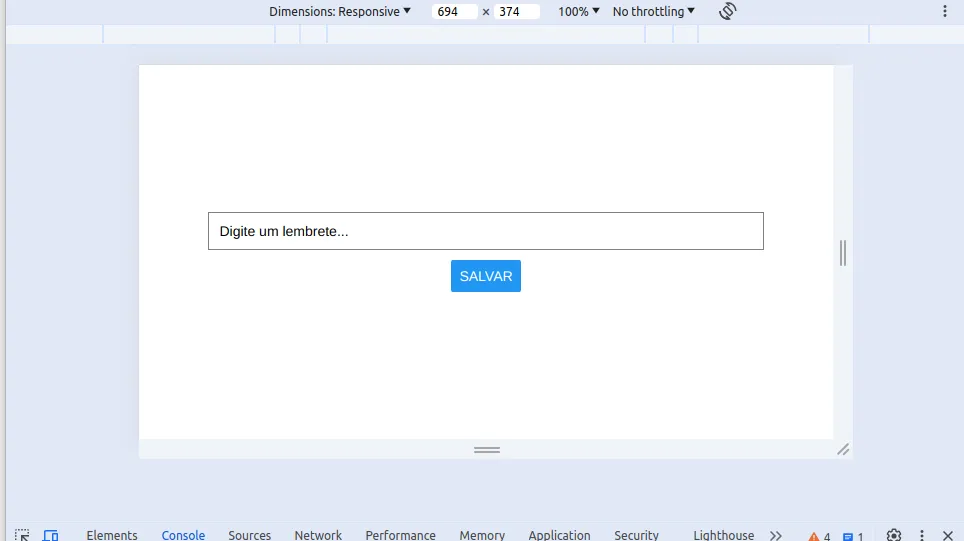The width and height of the screenshot is (964, 541).
Task: Click the viewport height field showing 374
Action: (x=516, y=11)
